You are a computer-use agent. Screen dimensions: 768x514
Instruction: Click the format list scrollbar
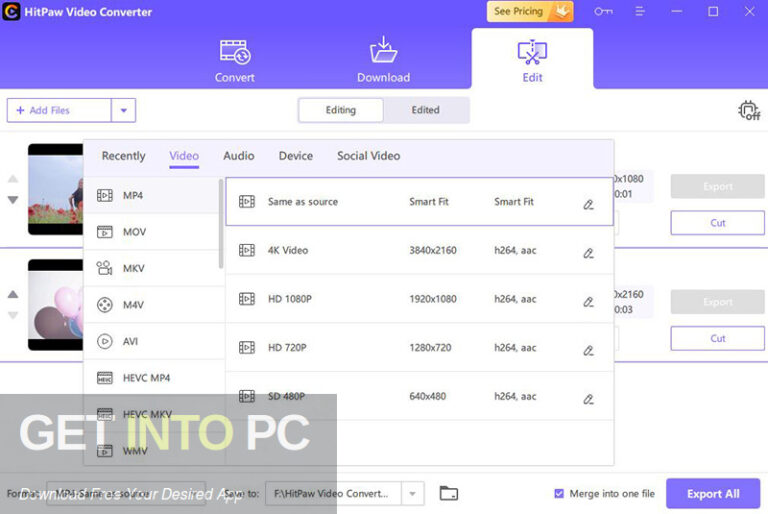(221, 223)
